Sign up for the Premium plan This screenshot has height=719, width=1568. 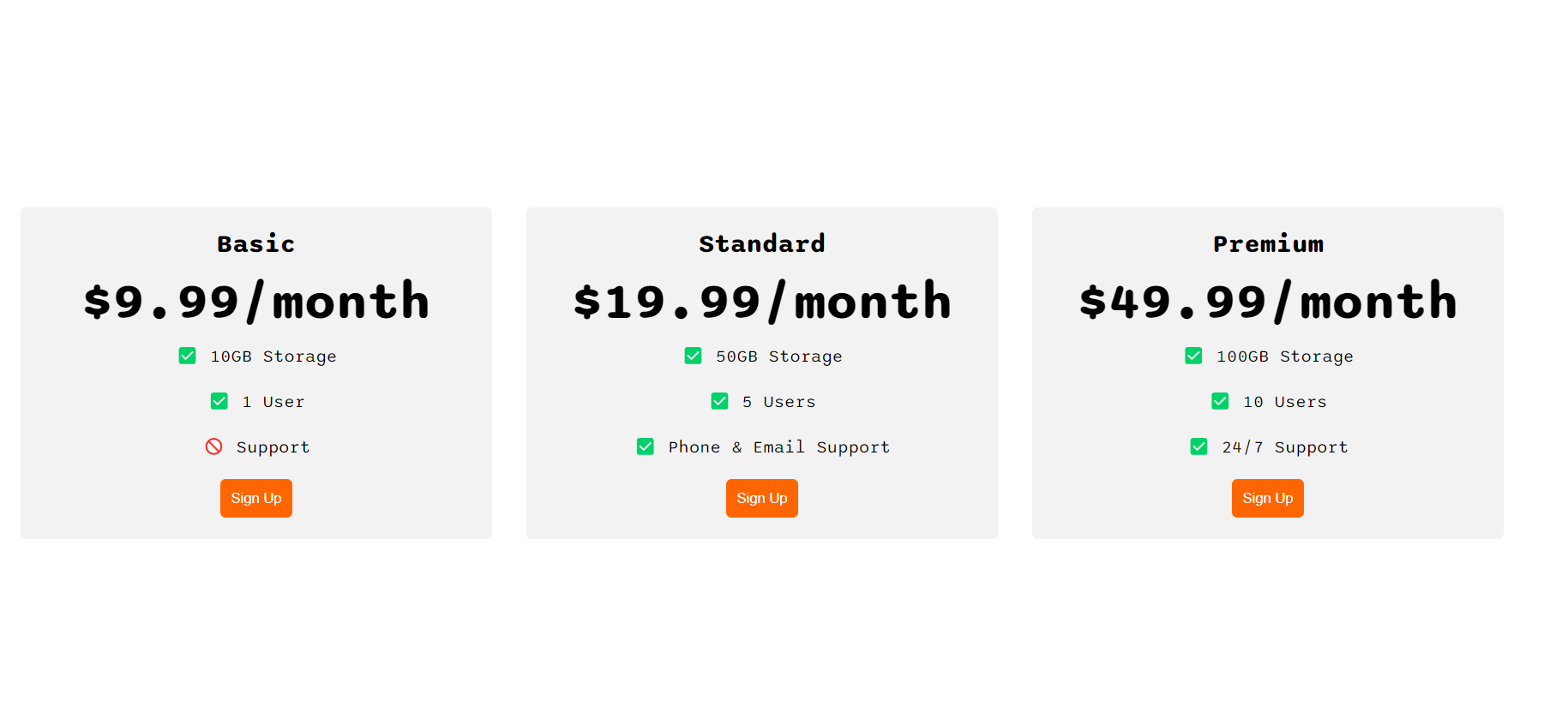coord(1268,498)
